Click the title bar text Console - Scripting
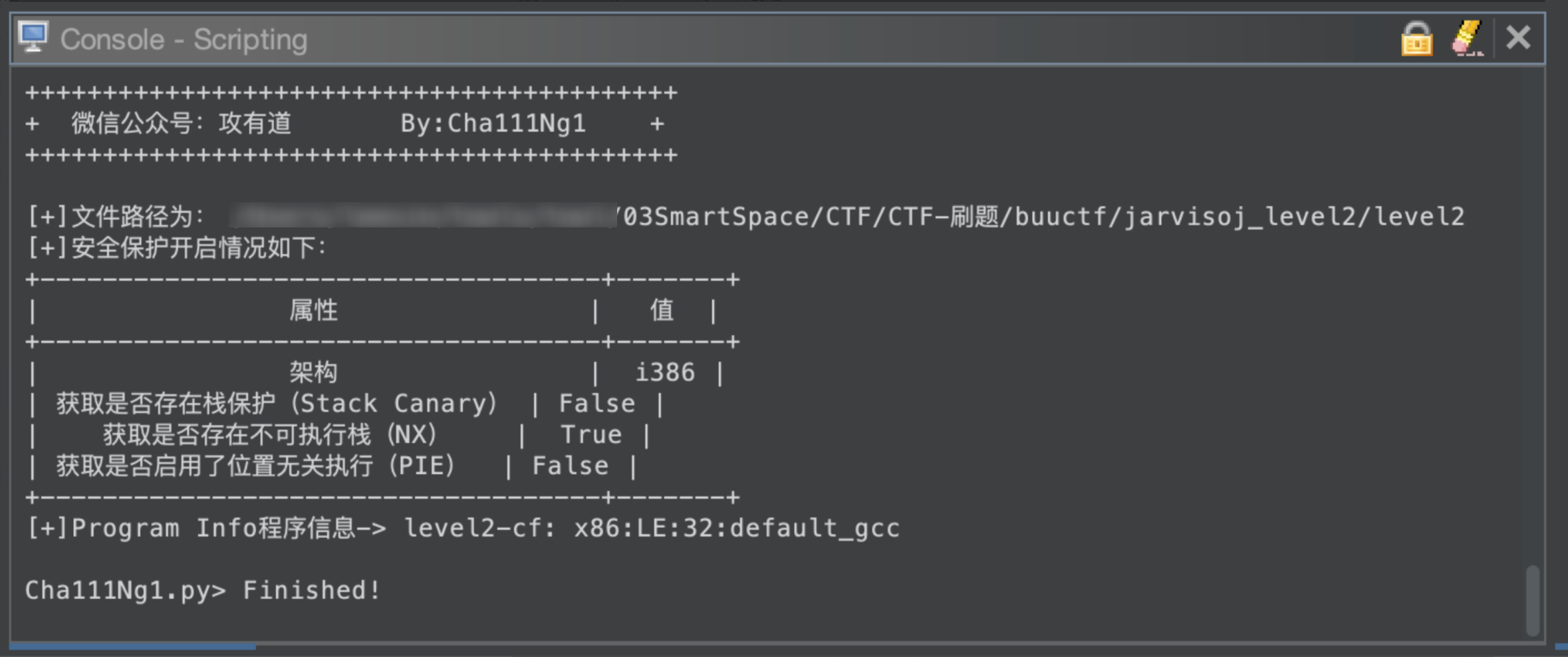The width and height of the screenshot is (1568, 657). (x=184, y=39)
